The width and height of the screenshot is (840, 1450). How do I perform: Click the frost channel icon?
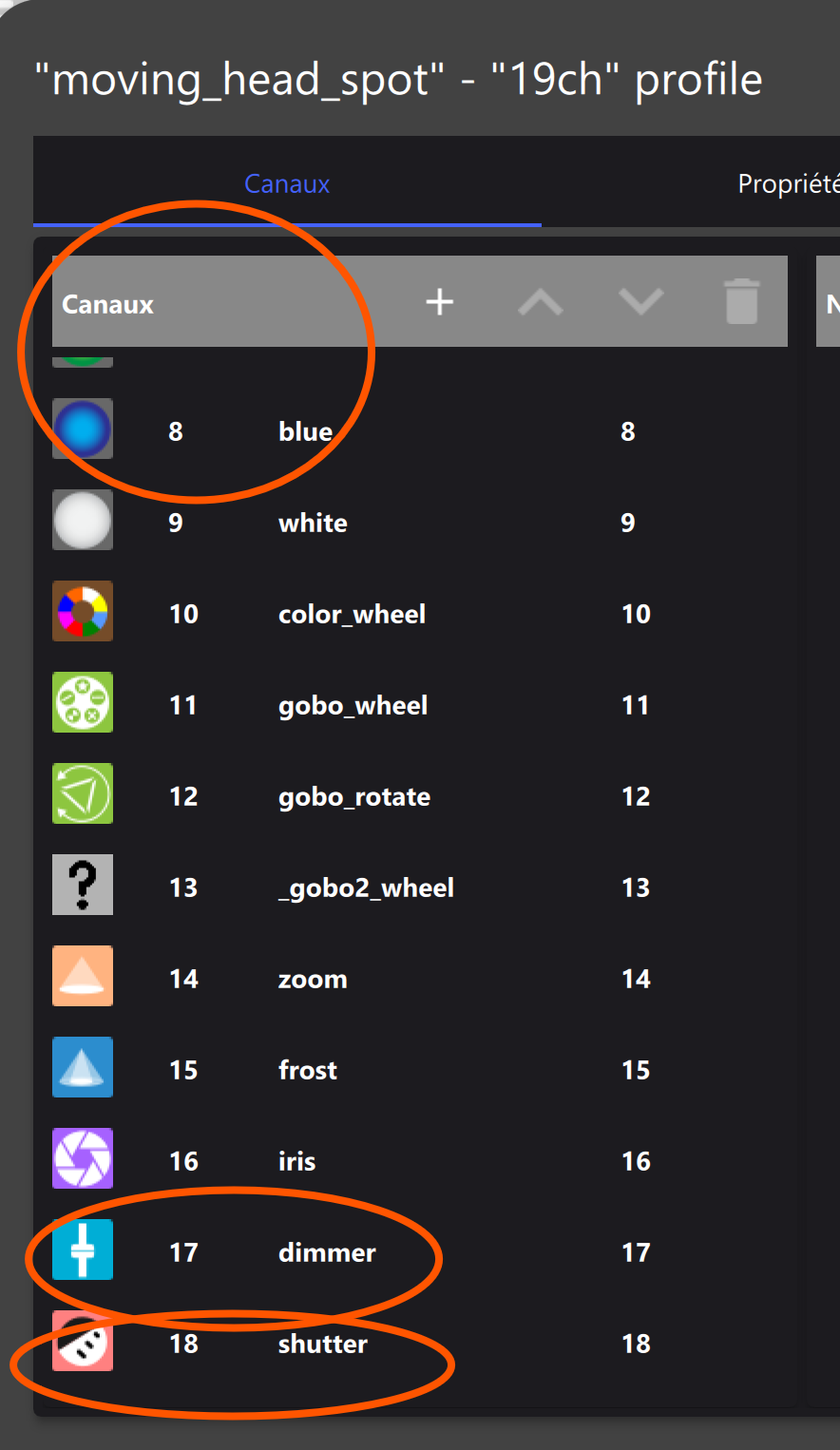click(x=83, y=1067)
